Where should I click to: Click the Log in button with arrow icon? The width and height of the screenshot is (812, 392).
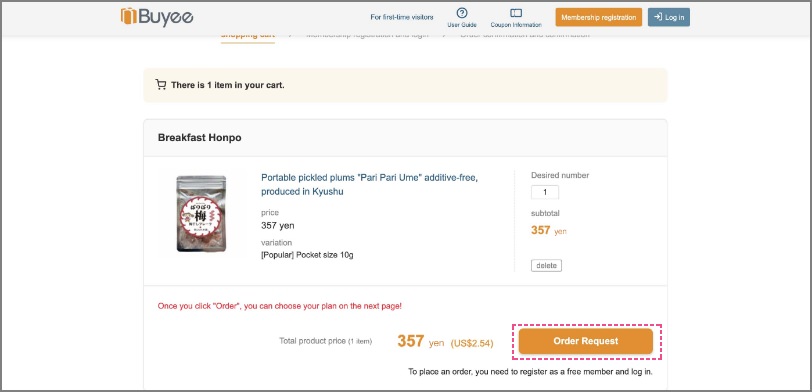(x=669, y=17)
